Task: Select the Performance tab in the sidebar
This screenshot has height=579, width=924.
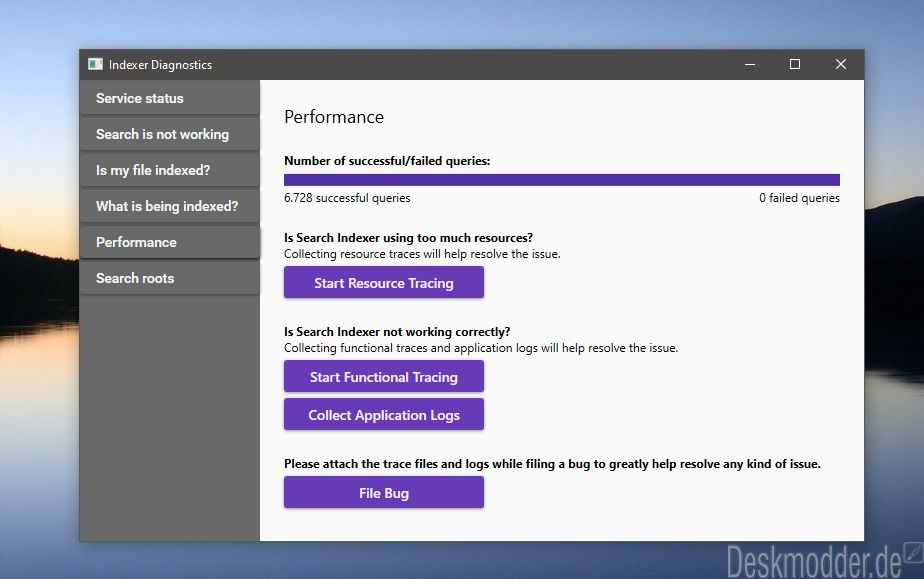Action: tap(170, 242)
